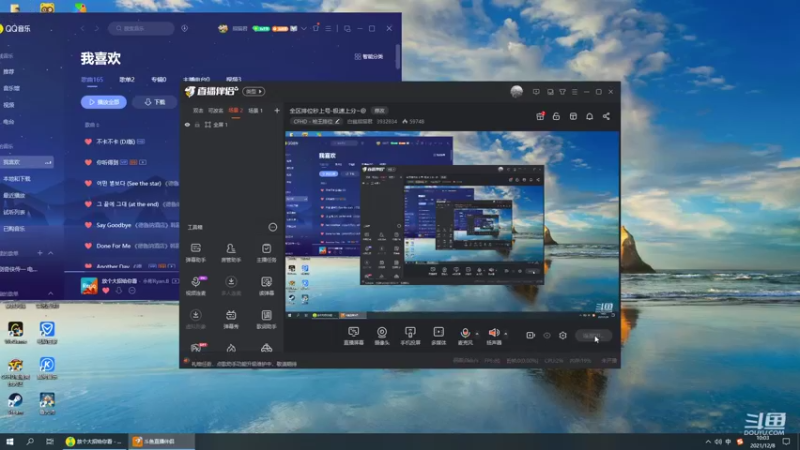The height and width of the screenshot is (450, 800).
Task: Expand the account dropdown arrow in QQ Music
Action: pos(304,29)
